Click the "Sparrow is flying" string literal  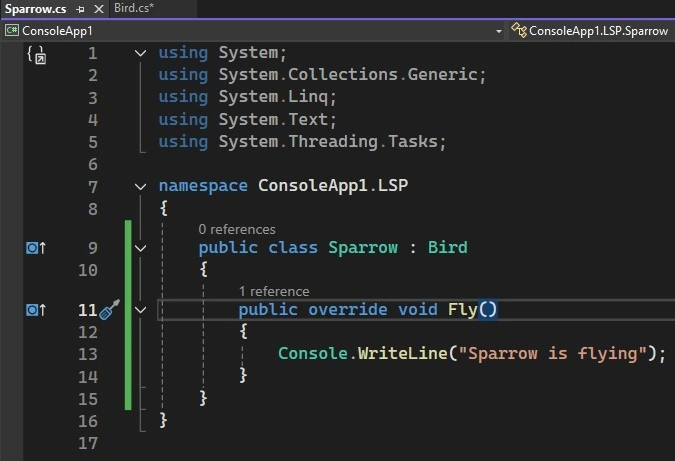[x=552, y=354]
